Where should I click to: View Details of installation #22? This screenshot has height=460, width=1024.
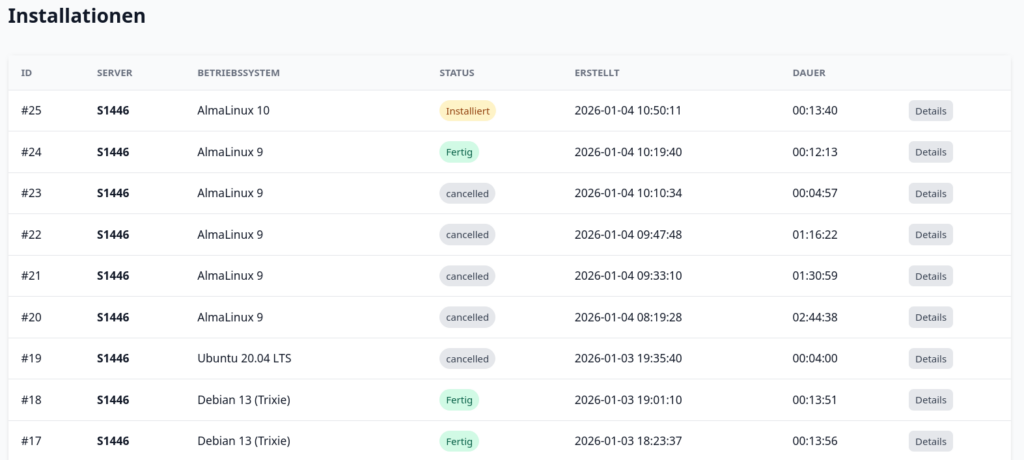point(930,234)
